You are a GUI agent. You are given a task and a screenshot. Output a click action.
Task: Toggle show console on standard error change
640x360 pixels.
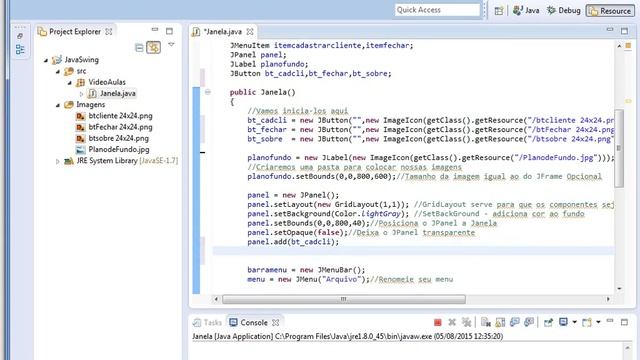529,322
